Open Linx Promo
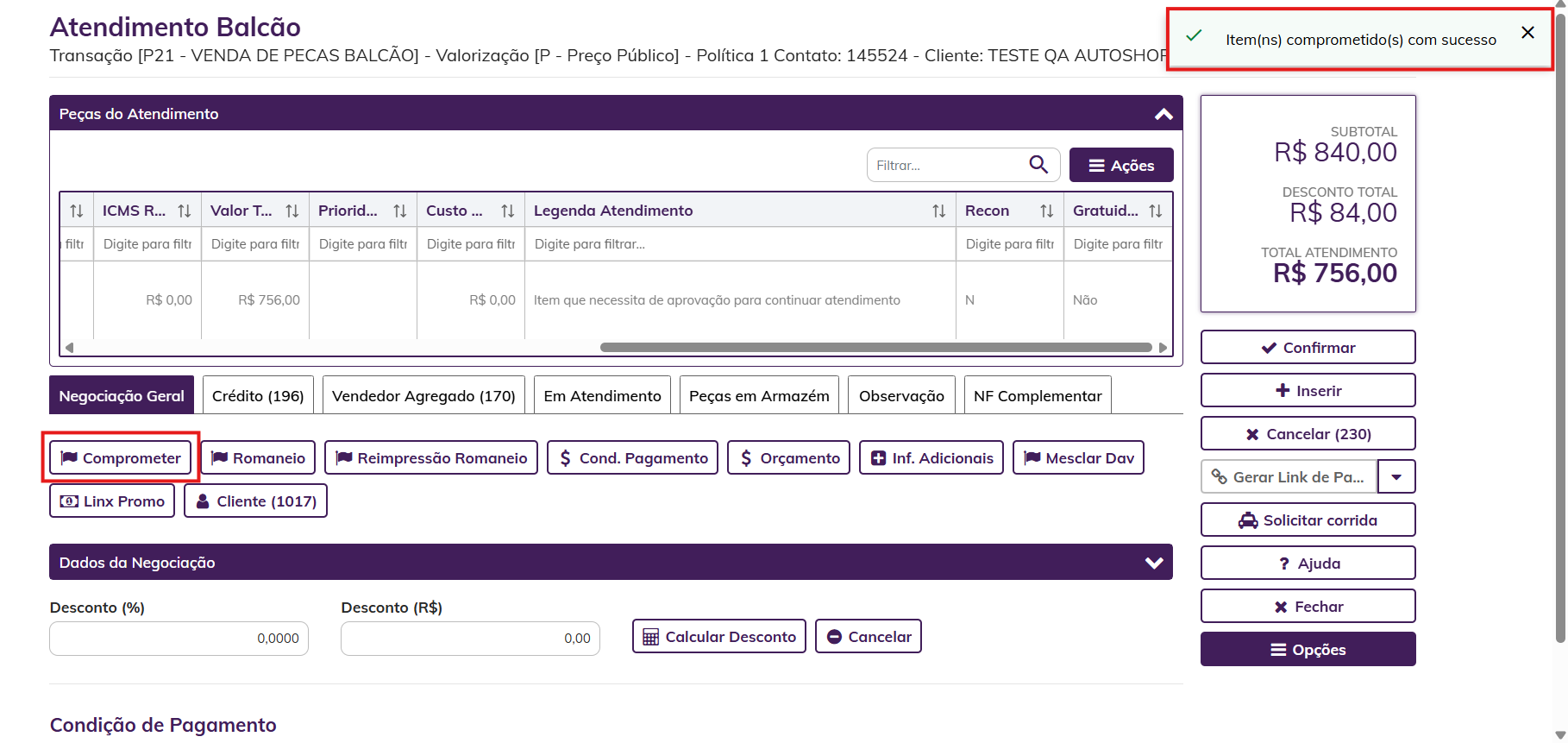Screen dimensions: 1568x743 point(112,501)
